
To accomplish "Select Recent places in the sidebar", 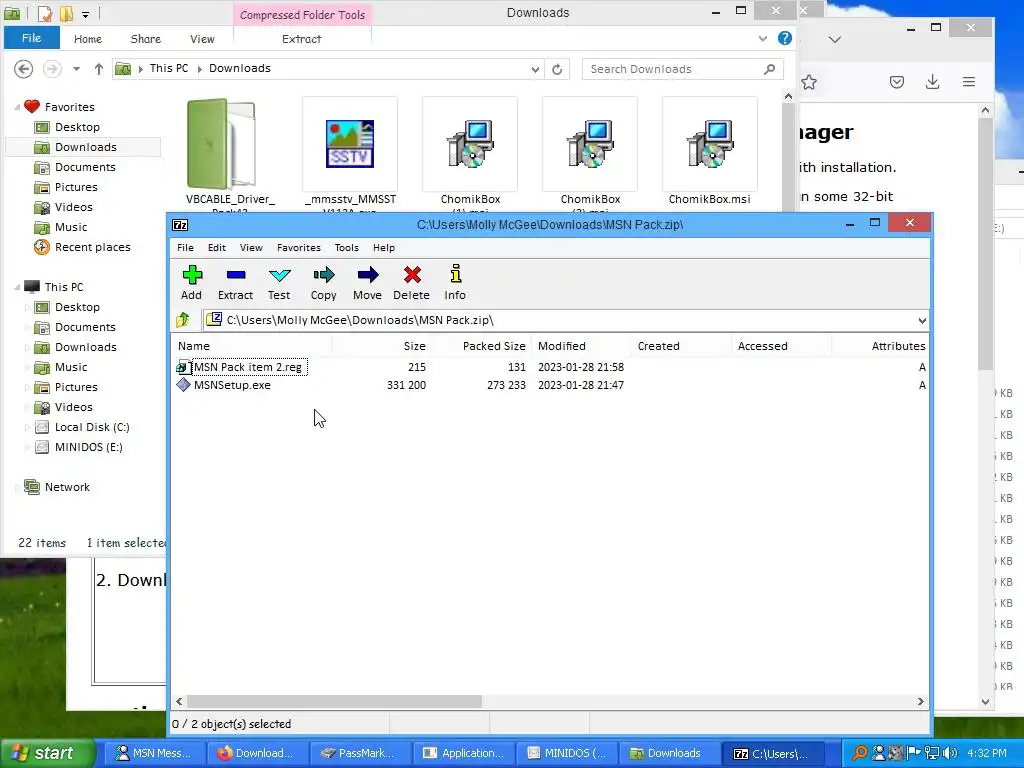I will (x=92, y=247).
